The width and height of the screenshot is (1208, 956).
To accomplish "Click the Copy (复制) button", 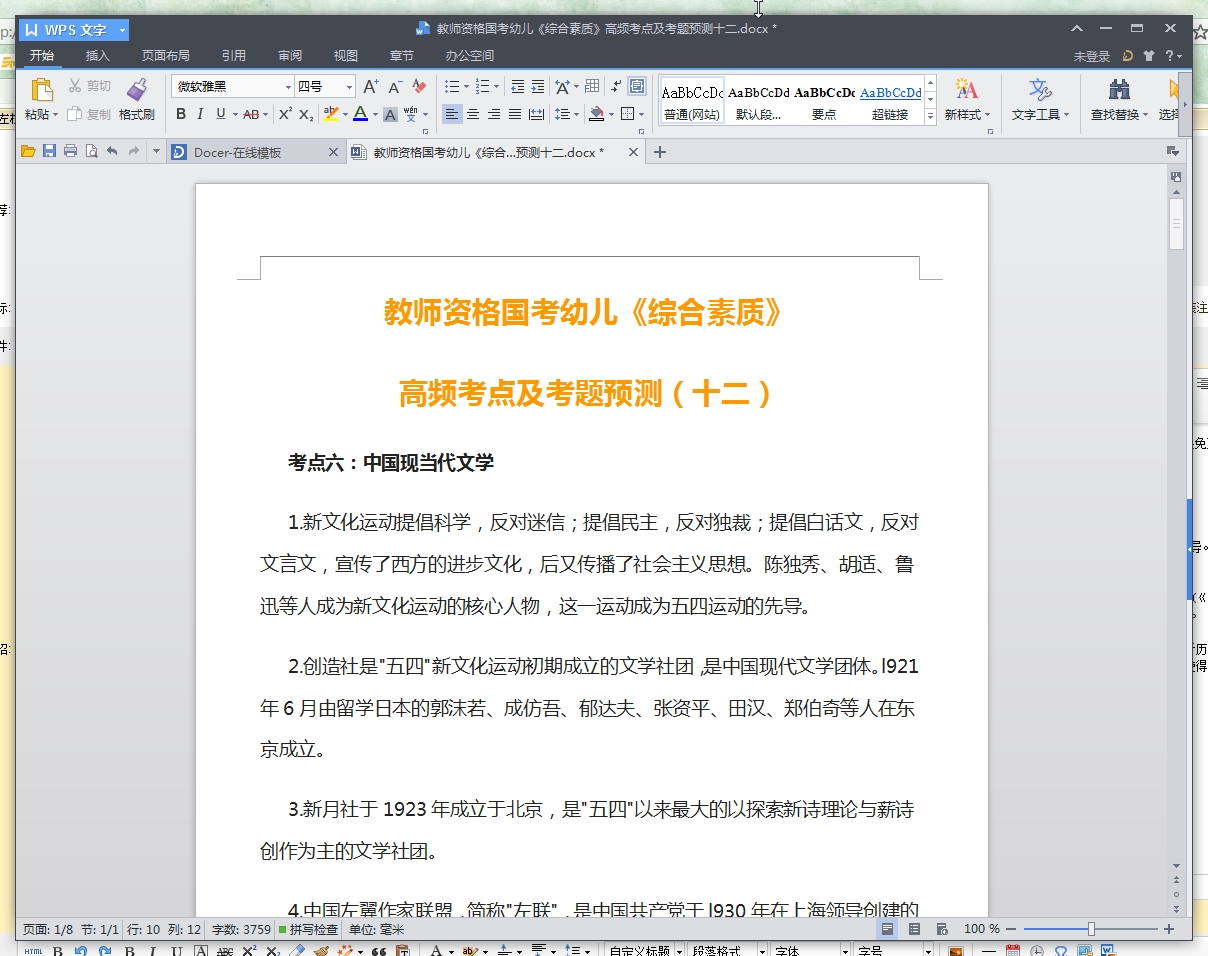I will click(89, 114).
